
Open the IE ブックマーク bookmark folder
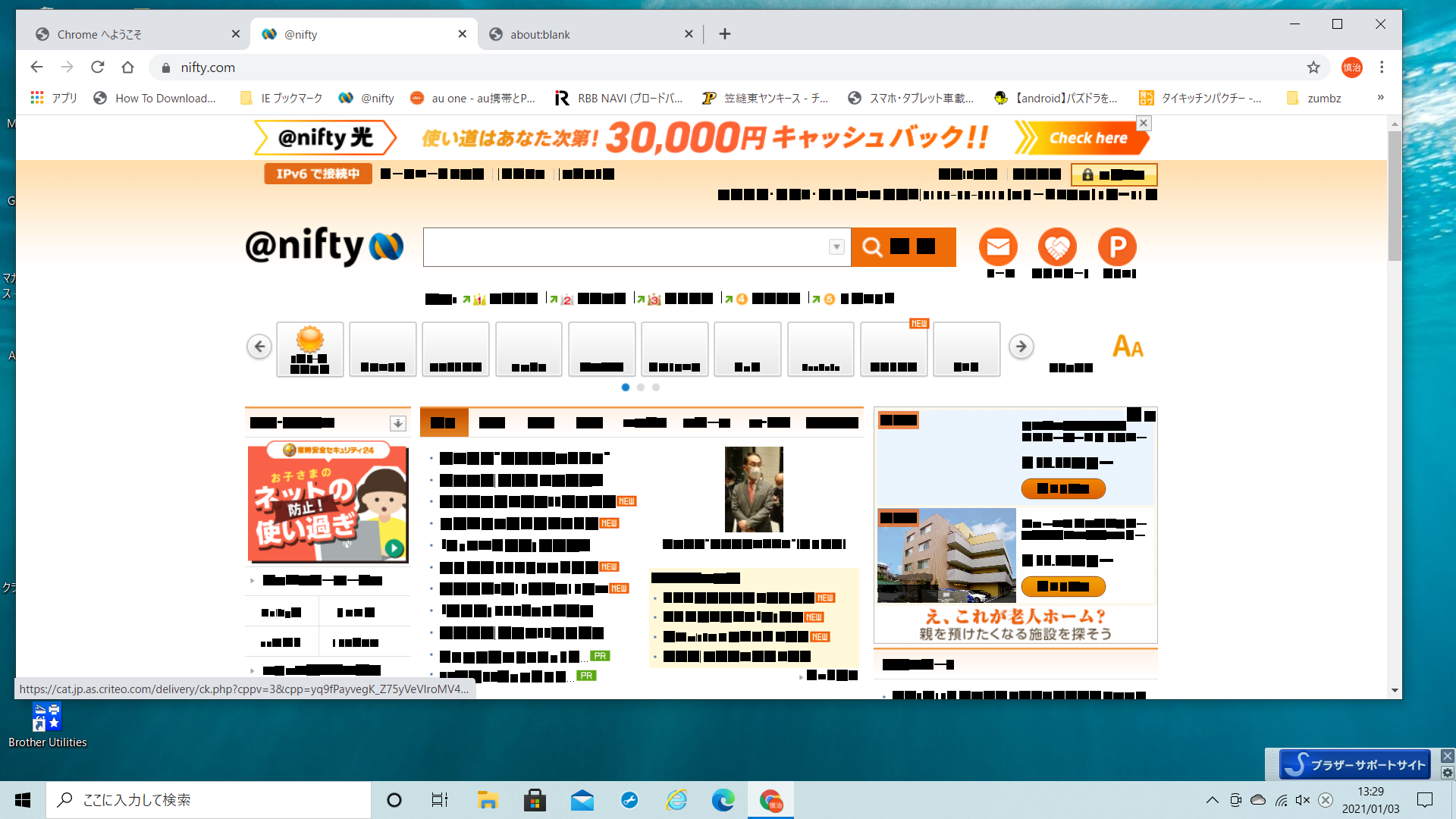pos(281,98)
